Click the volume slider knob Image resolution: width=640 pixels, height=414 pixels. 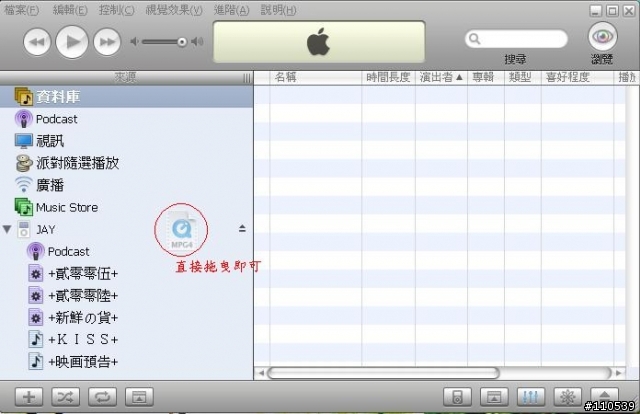182,42
